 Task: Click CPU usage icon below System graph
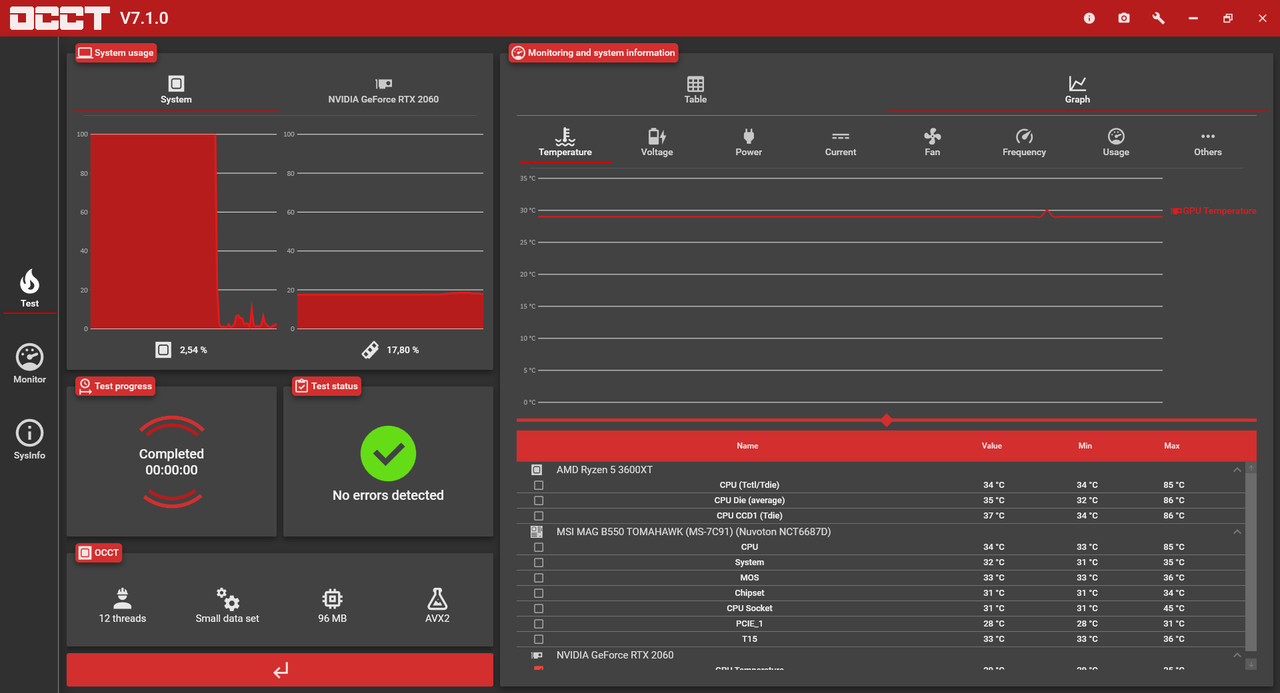pyautogui.click(x=163, y=350)
